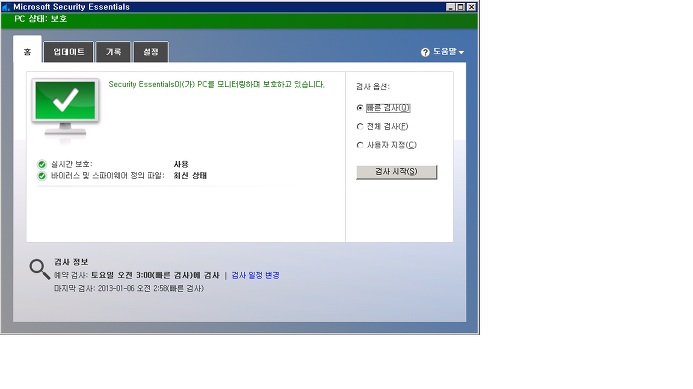Click the help question mark icon
The width and height of the screenshot is (693, 389).
(425, 52)
